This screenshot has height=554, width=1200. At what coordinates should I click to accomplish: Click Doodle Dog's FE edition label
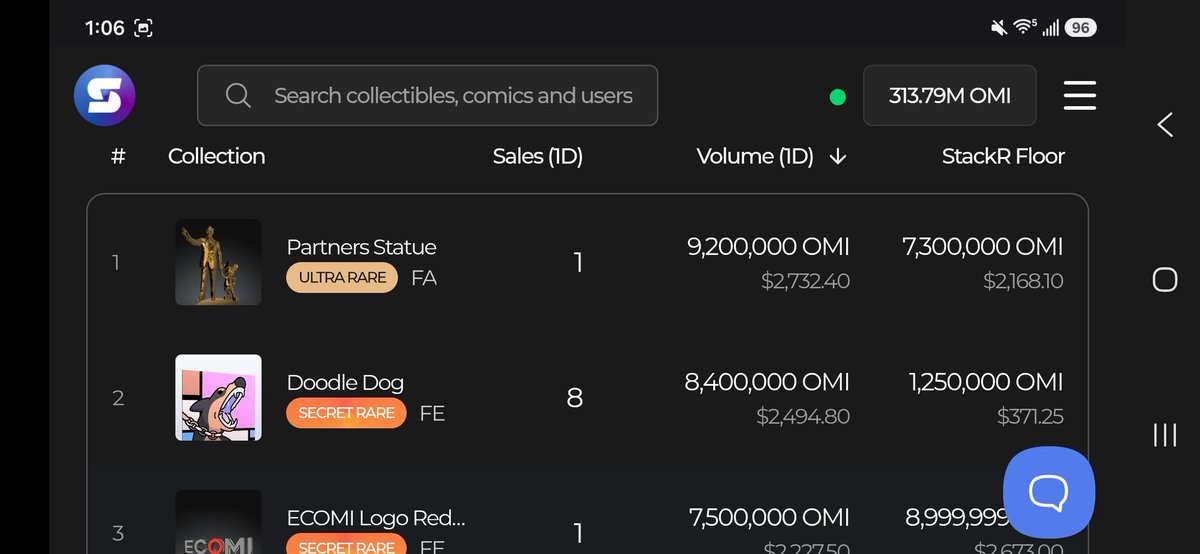(x=432, y=414)
